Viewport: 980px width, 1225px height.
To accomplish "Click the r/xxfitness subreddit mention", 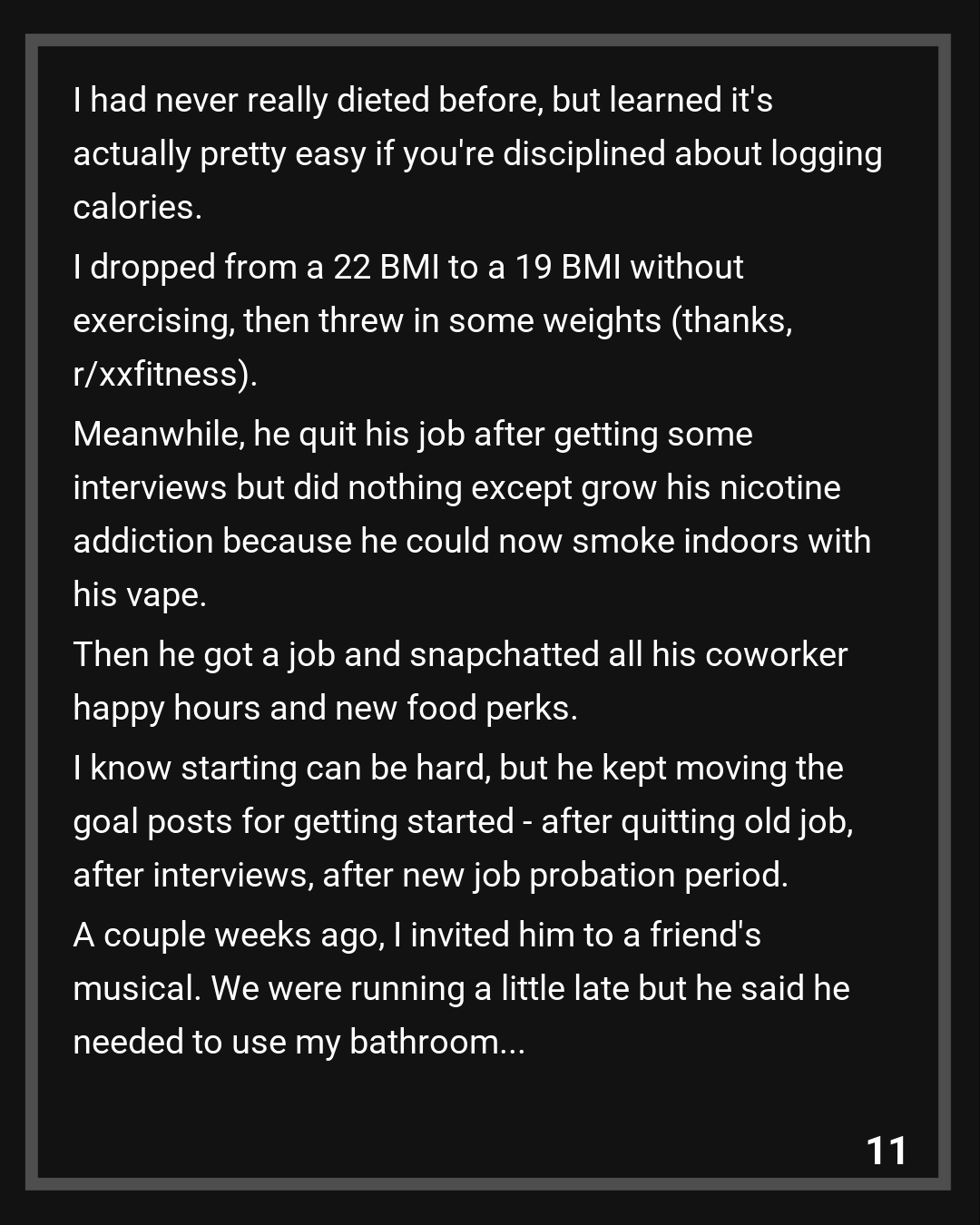I will [x=161, y=374].
